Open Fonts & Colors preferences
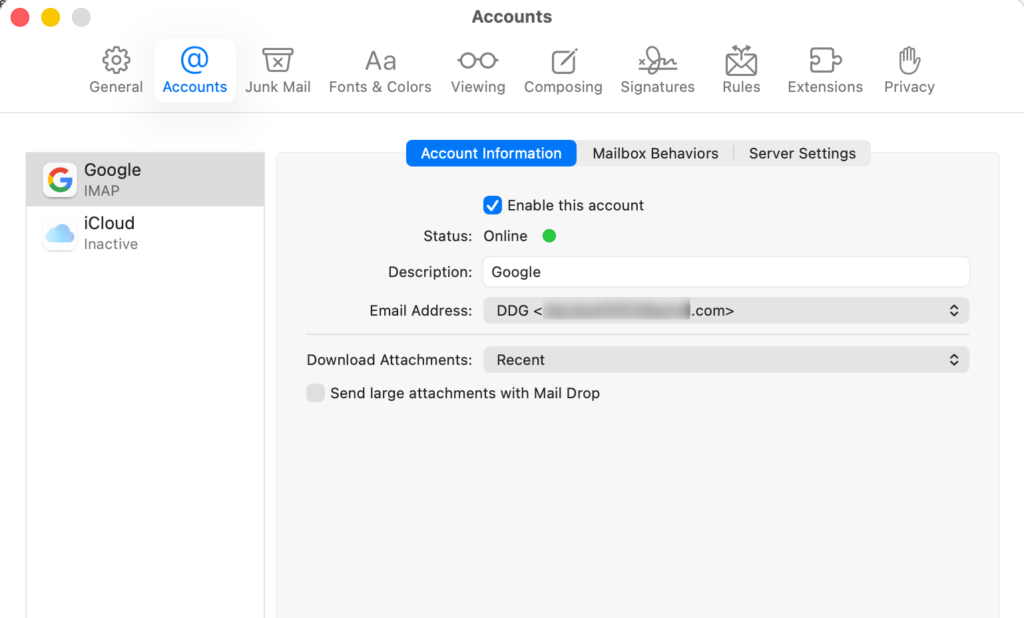This screenshot has height=618, width=1024. (380, 61)
